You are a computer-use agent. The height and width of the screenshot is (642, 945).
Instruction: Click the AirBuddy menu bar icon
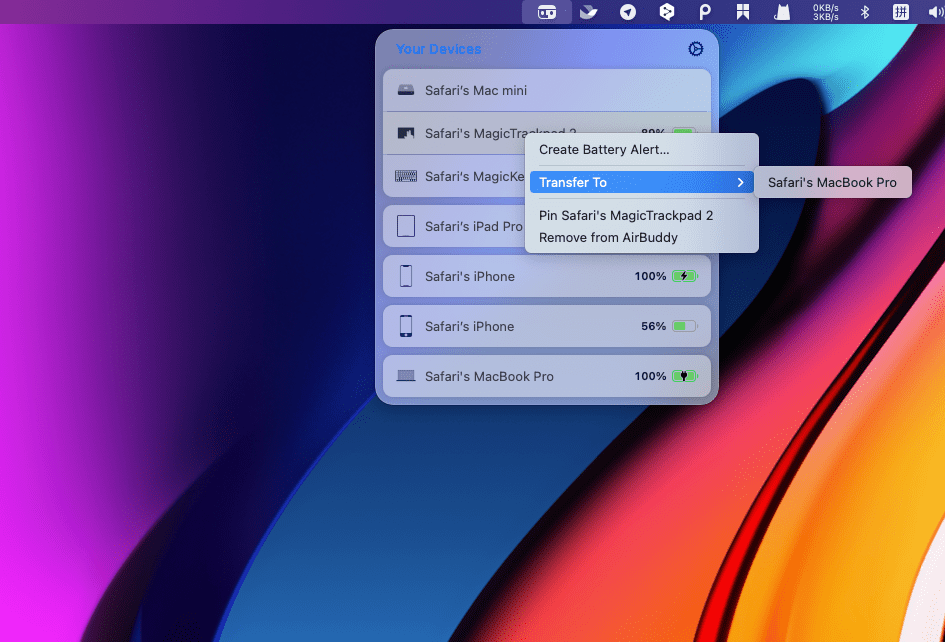coord(547,12)
